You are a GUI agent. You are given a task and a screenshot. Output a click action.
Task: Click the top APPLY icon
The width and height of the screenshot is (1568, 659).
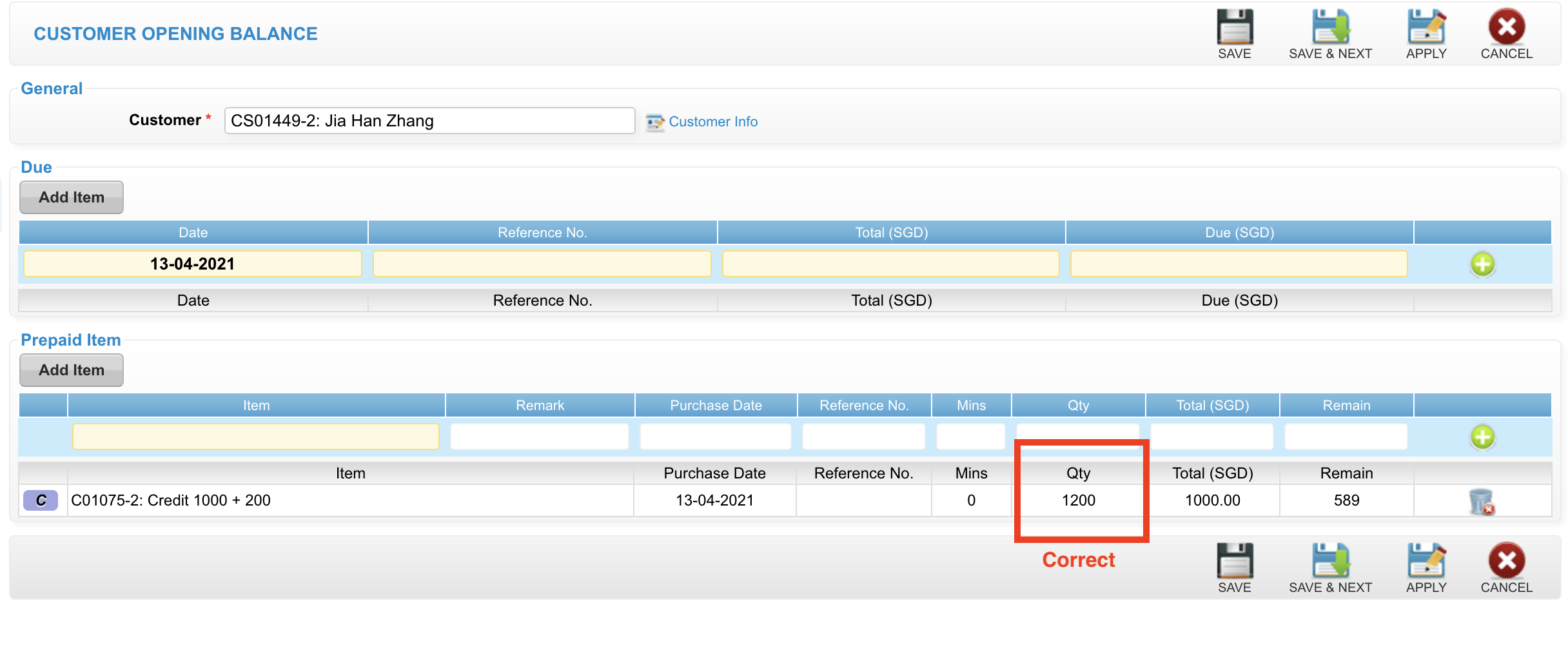(1426, 27)
